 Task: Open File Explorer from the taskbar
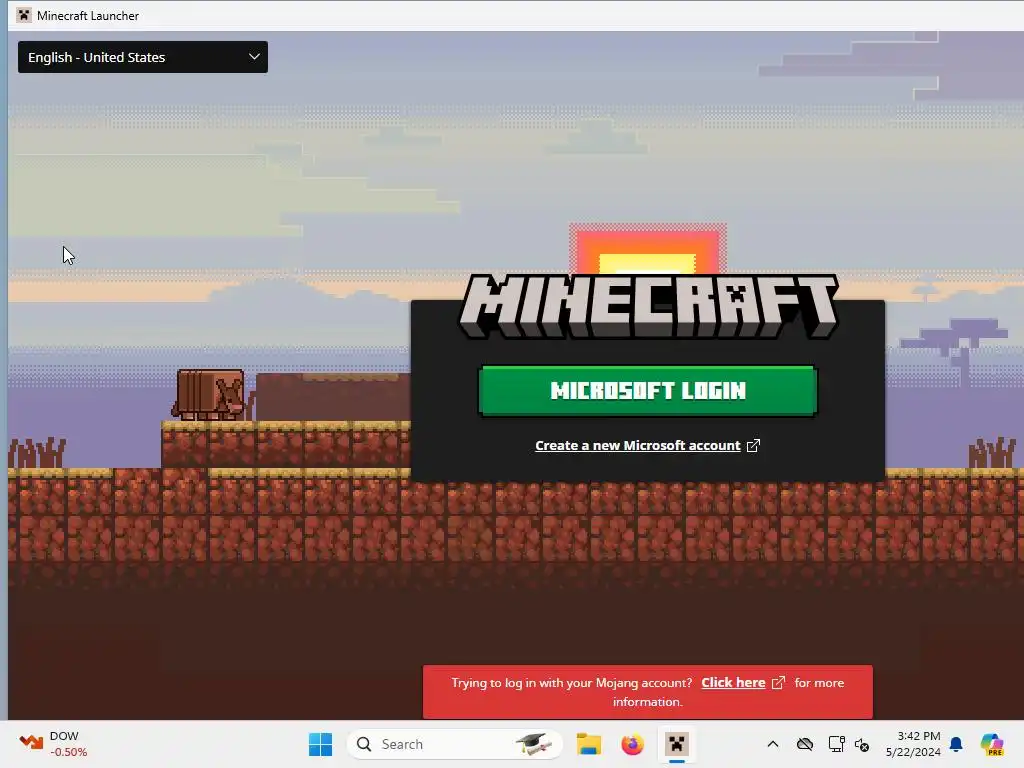588,744
